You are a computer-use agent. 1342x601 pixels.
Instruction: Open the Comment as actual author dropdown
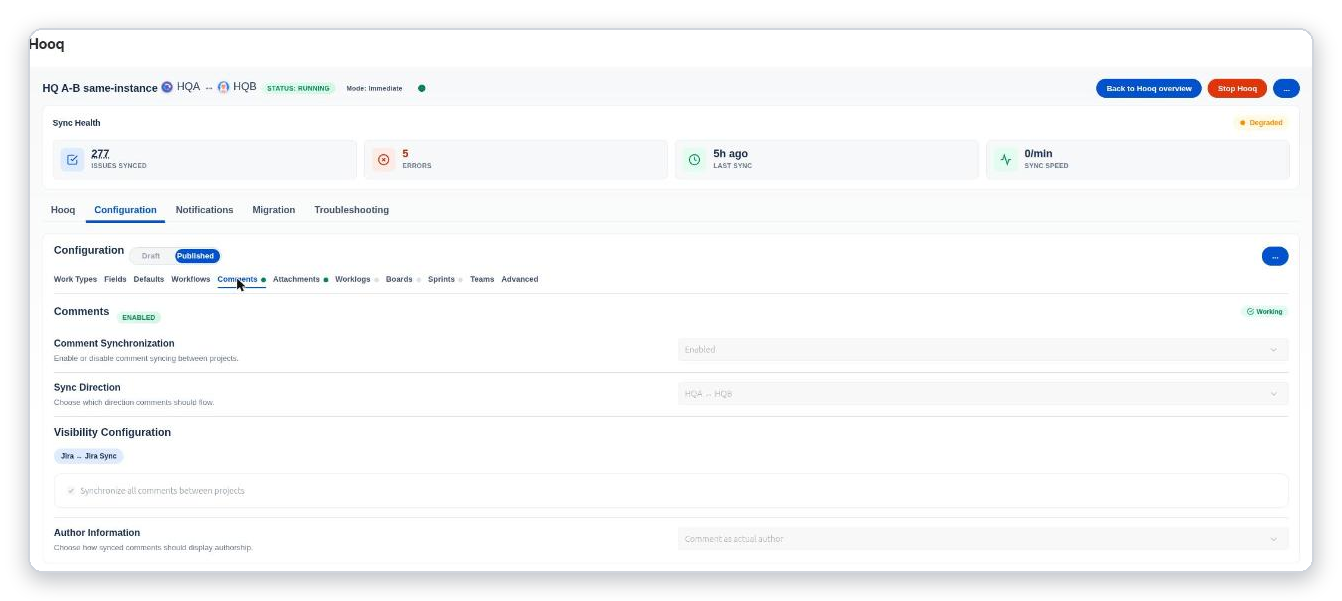pyautogui.click(x=983, y=539)
